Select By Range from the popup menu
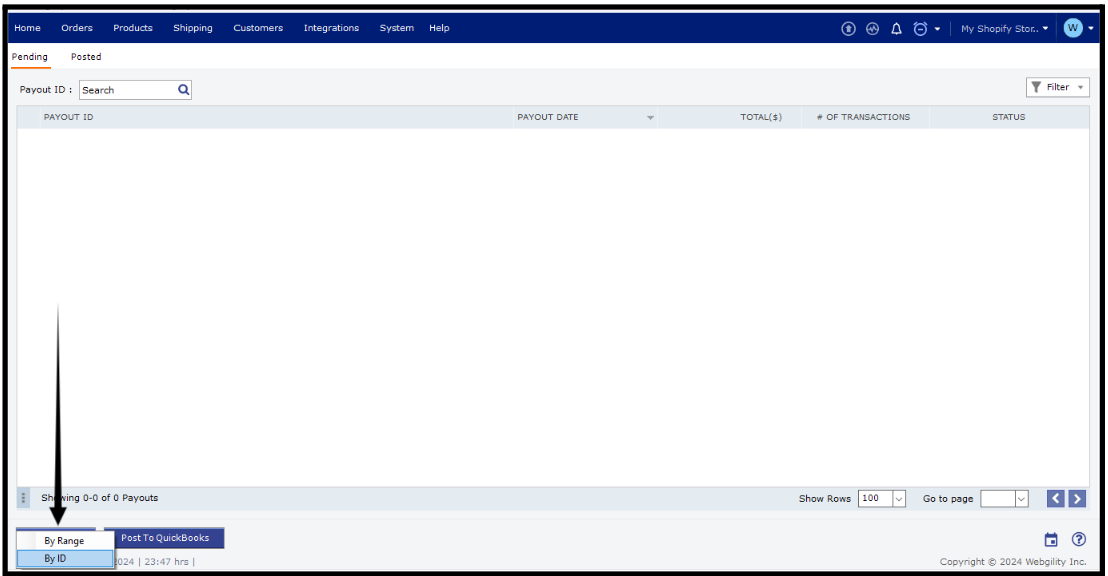Image resolution: width=1108 pixels, height=576 pixels. (x=65, y=541)
